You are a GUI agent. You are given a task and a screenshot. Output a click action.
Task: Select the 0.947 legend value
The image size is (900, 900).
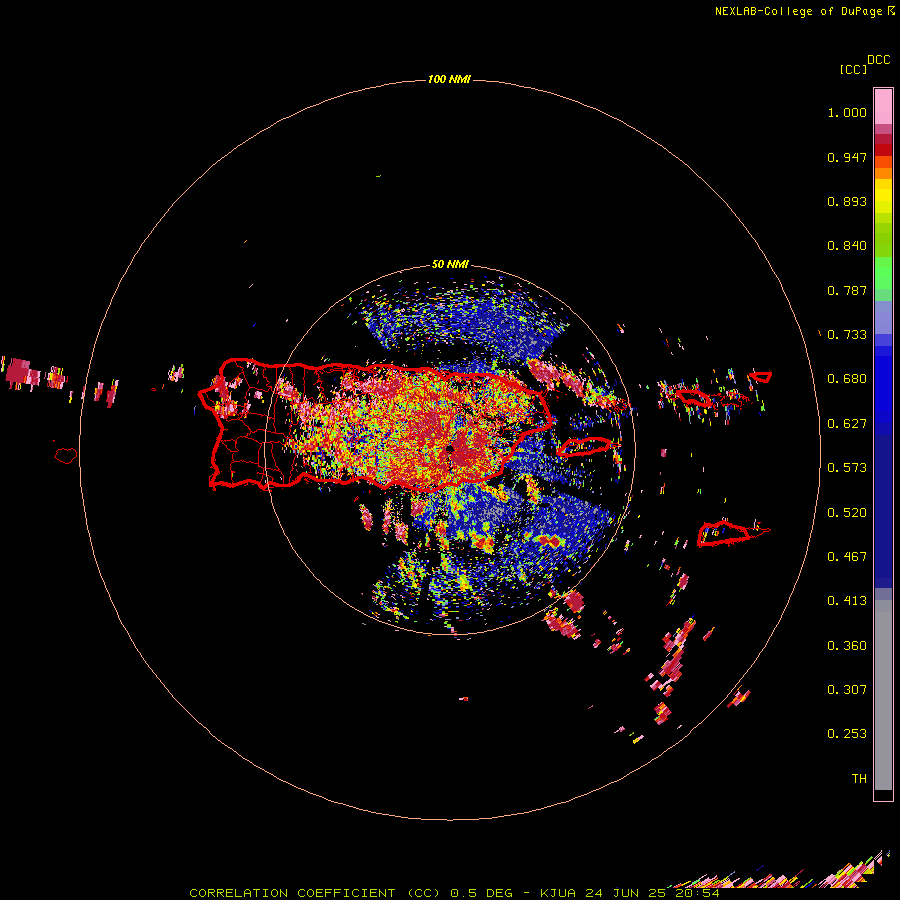click(x=847, y=157)
